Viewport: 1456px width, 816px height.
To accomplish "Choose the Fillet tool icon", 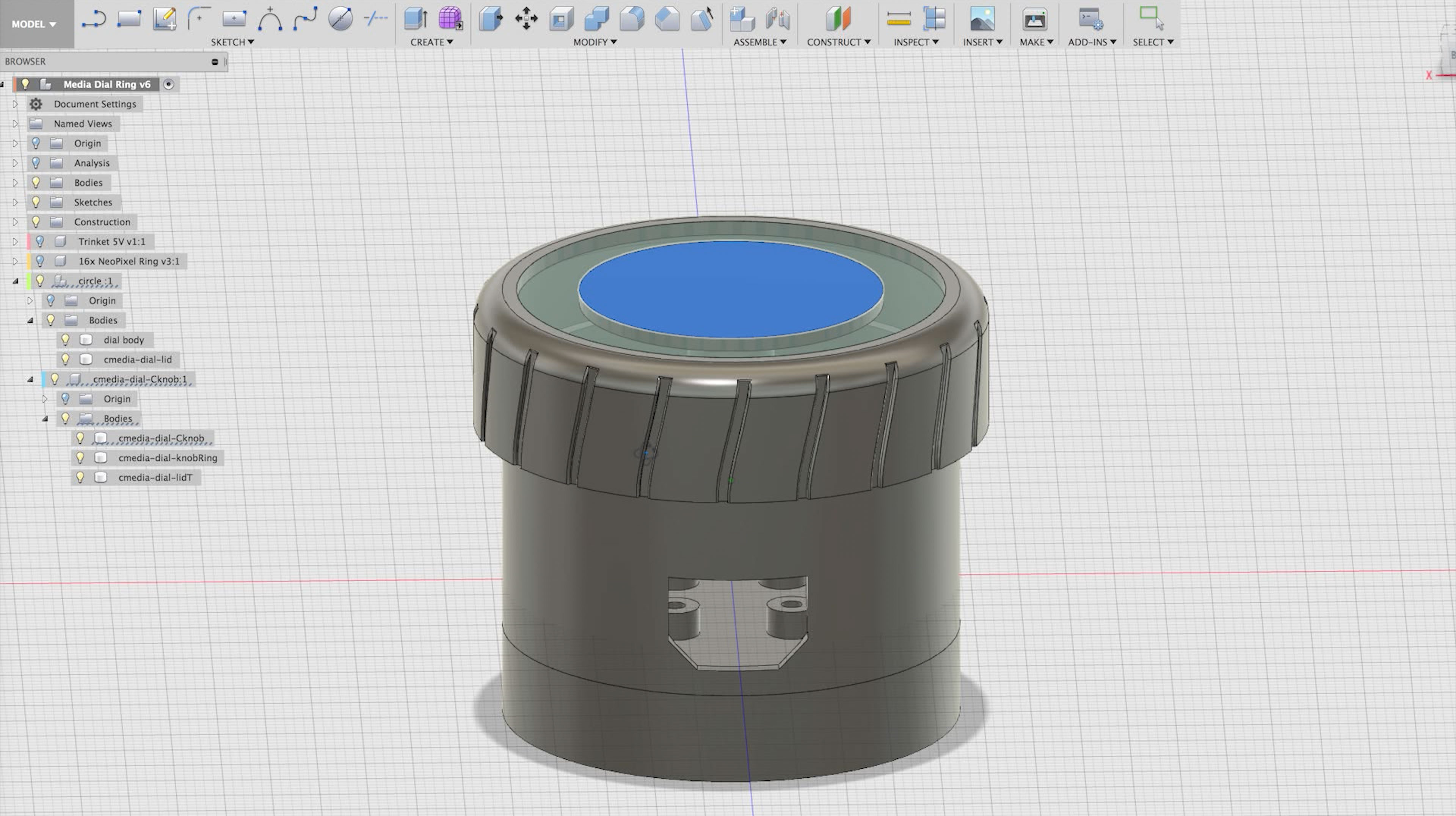I will coord(631,19).
